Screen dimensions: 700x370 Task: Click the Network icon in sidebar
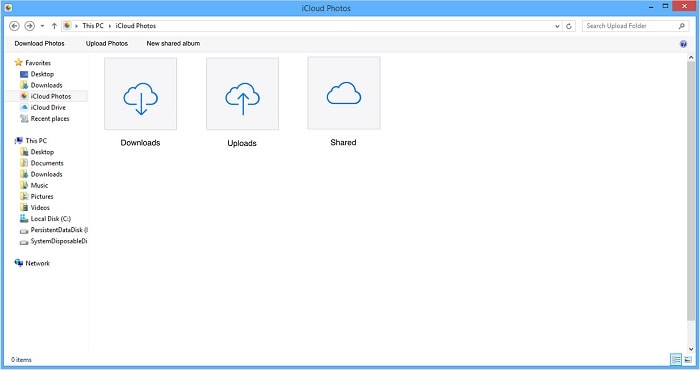point(19,263)
